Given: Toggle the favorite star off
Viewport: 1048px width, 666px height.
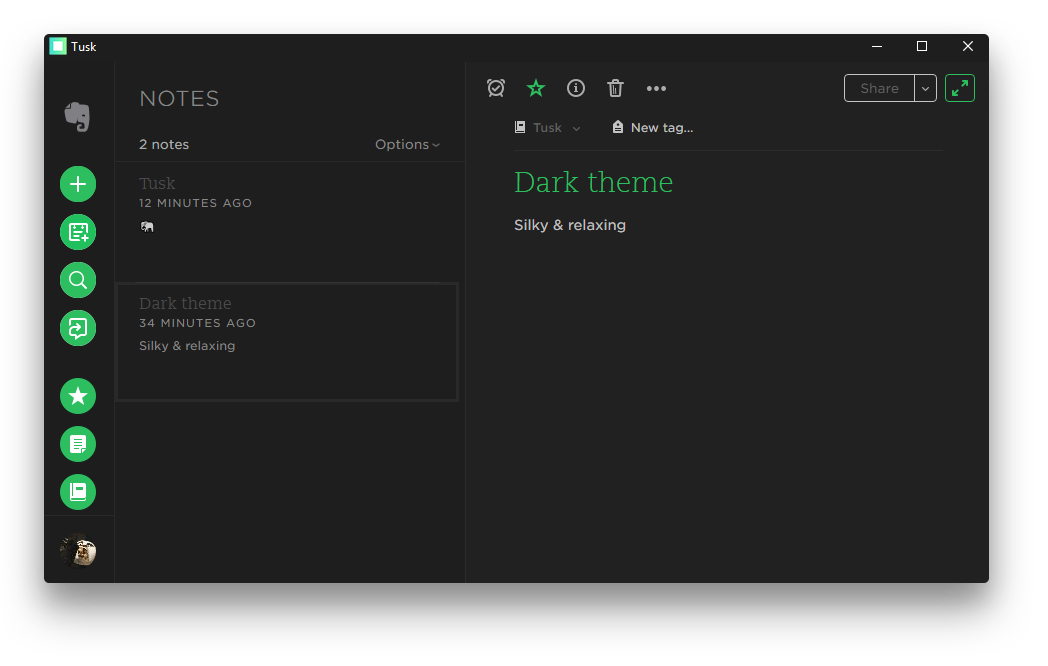Looking at the screenshot, I should pos(536,88).
